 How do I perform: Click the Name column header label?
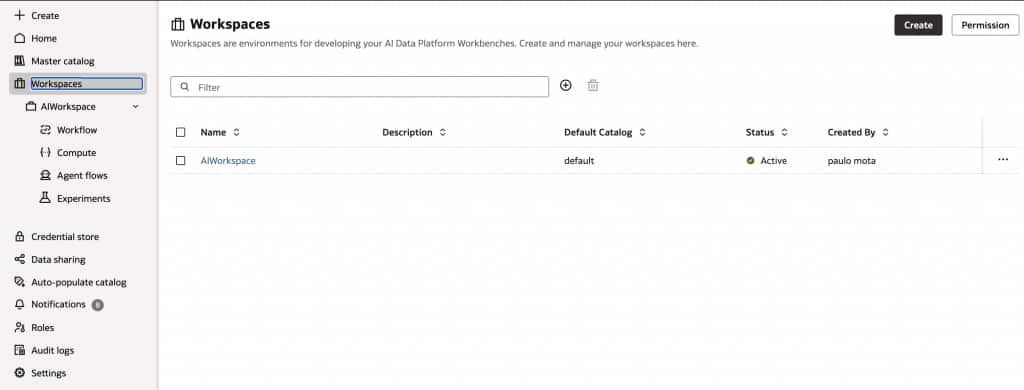(213, 132)
